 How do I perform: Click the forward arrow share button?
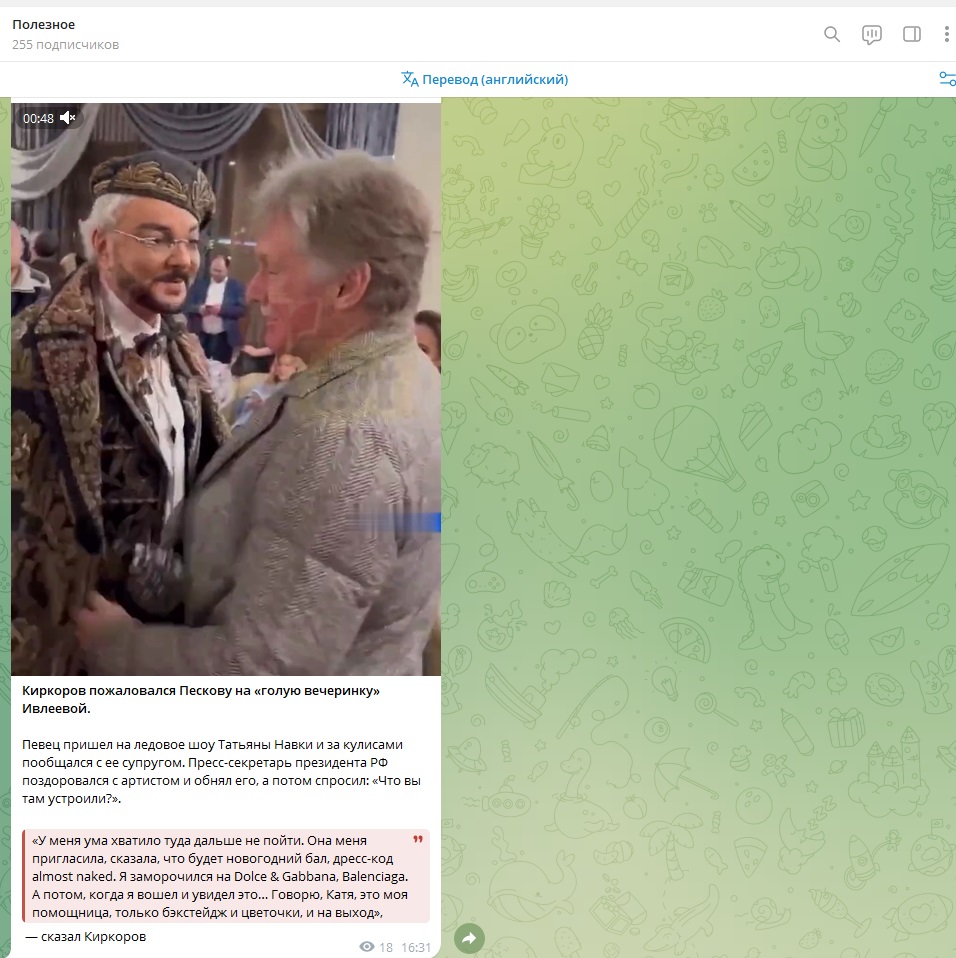470,938
